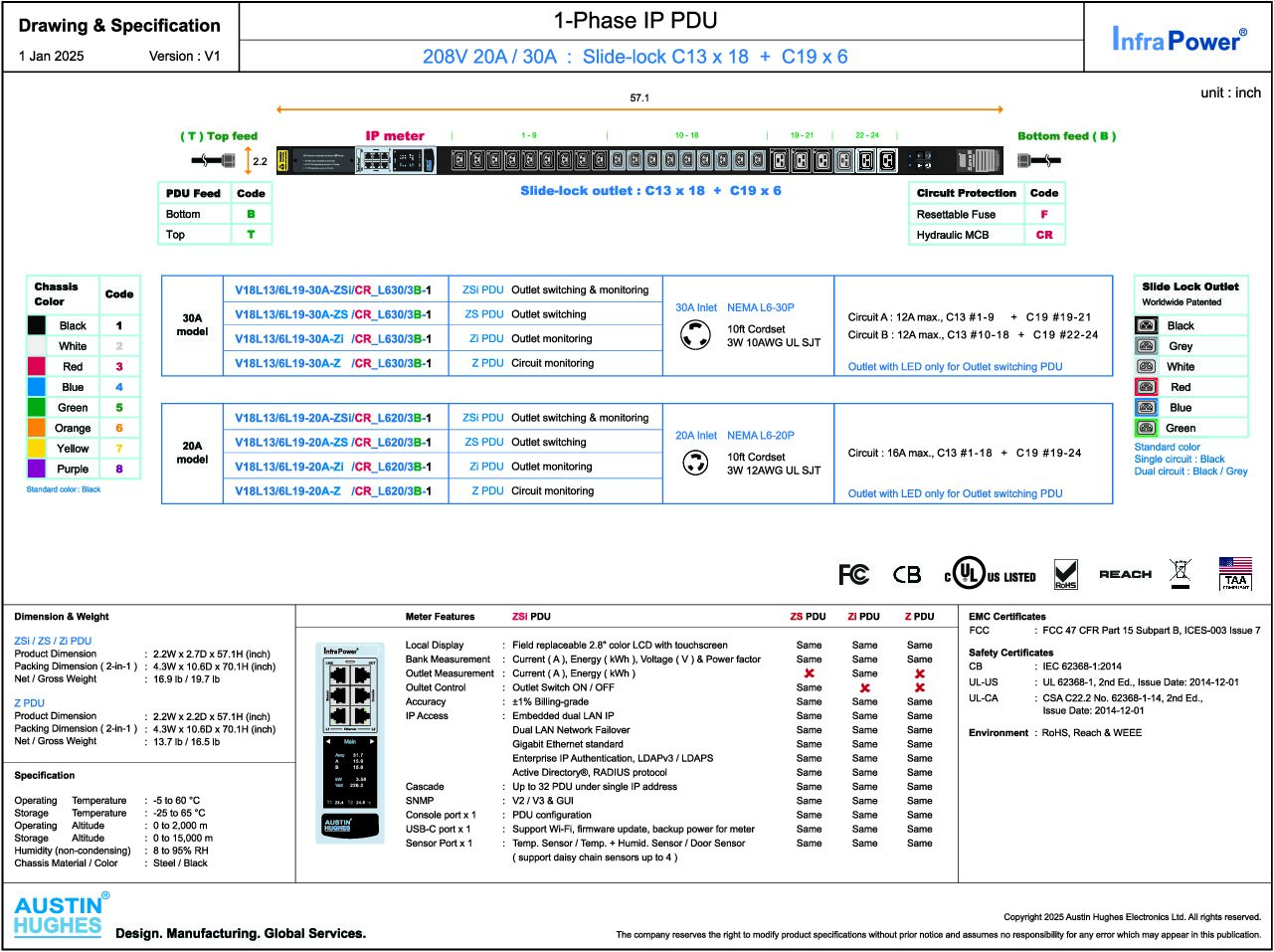Select the Grey slide lock outlet icon
The width and height of the screenshot is (1274, 952).
[1147, 346]
